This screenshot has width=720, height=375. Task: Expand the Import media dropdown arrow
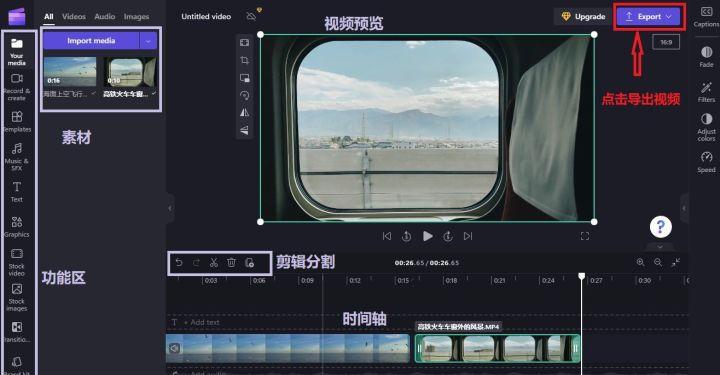point(148,41)
